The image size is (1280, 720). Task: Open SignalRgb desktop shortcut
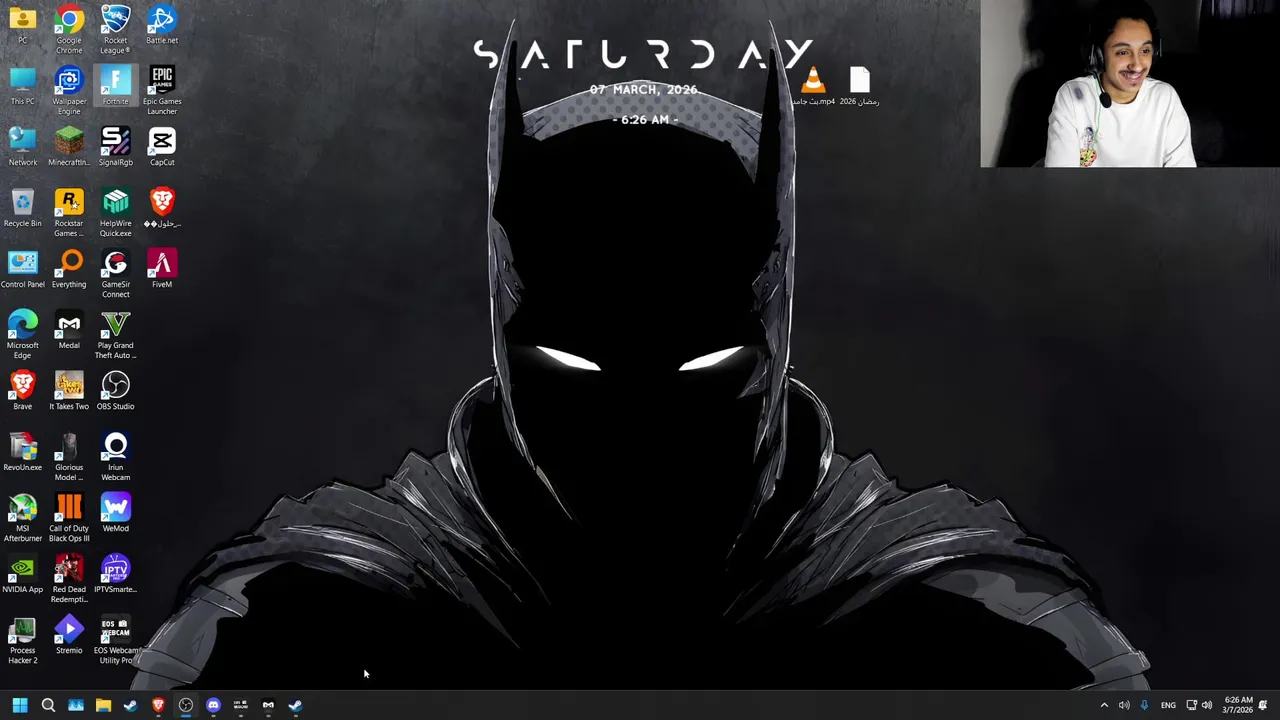point(115,148)
